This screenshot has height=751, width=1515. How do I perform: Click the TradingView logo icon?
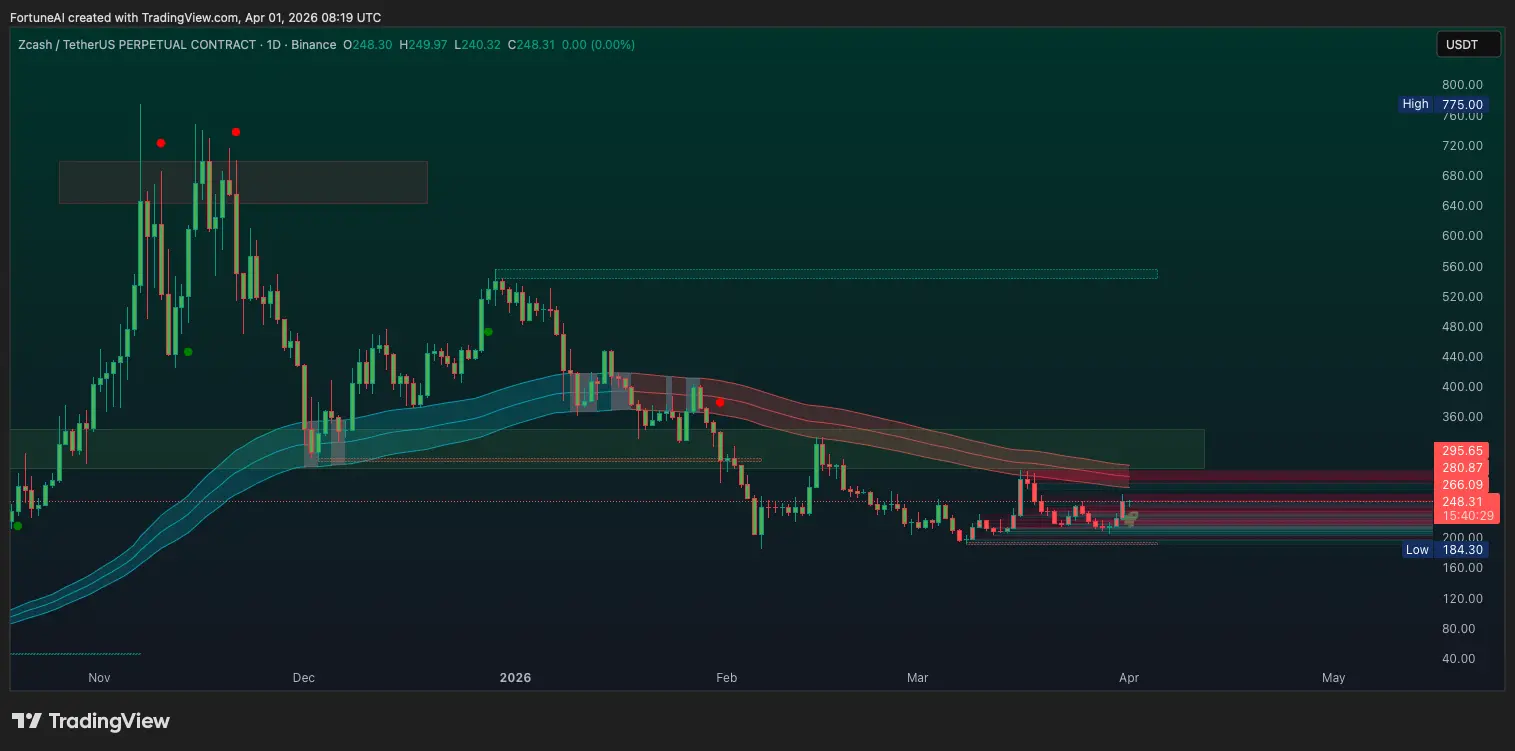click(x=26, y=721)
